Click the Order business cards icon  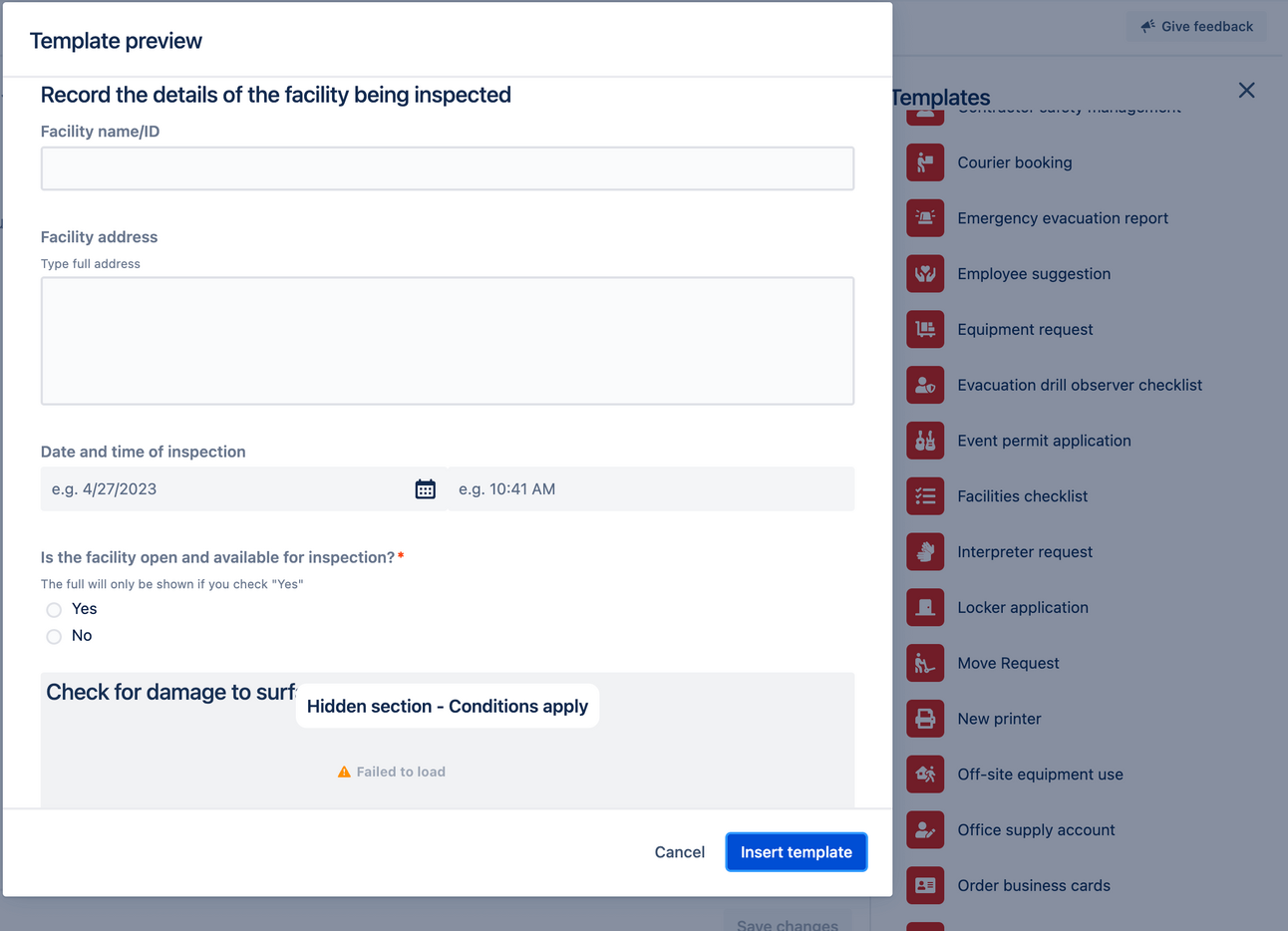925,885
